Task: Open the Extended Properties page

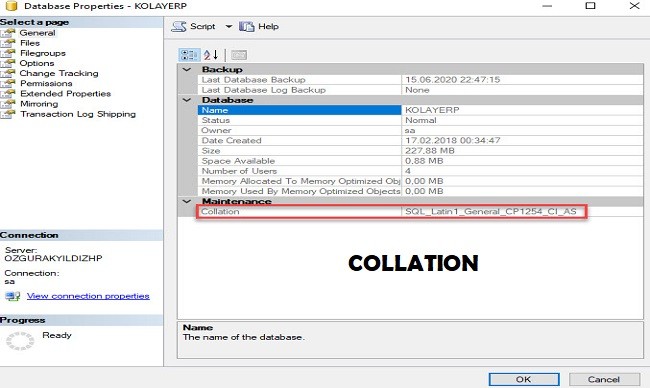Action: [x=65, y=94]
